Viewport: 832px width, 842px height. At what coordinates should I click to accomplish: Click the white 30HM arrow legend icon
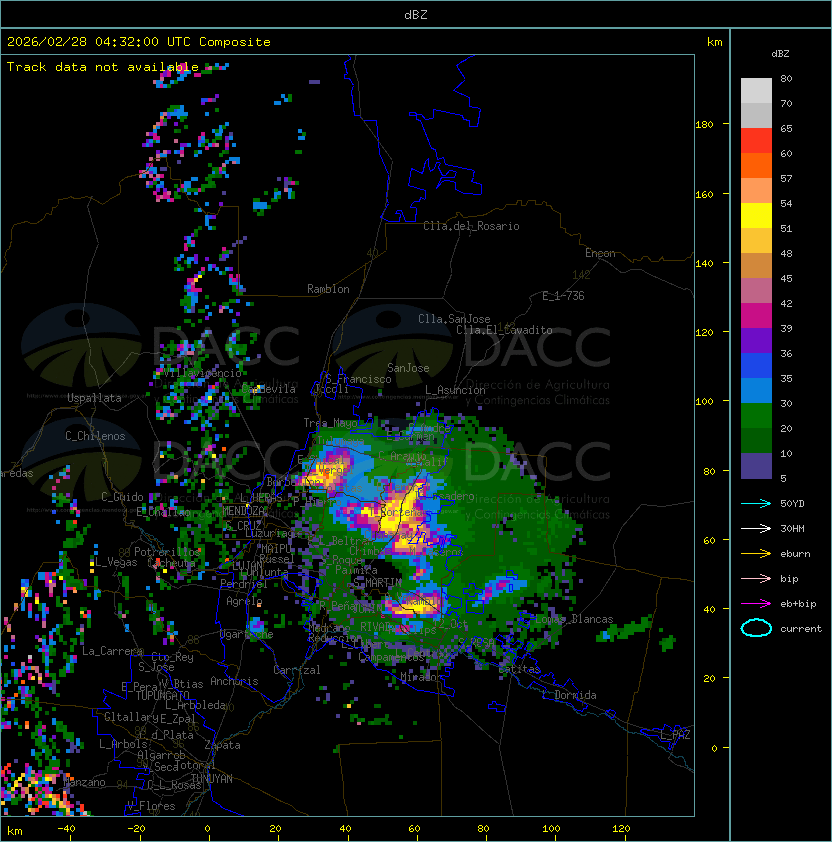(x=756, y=528)
